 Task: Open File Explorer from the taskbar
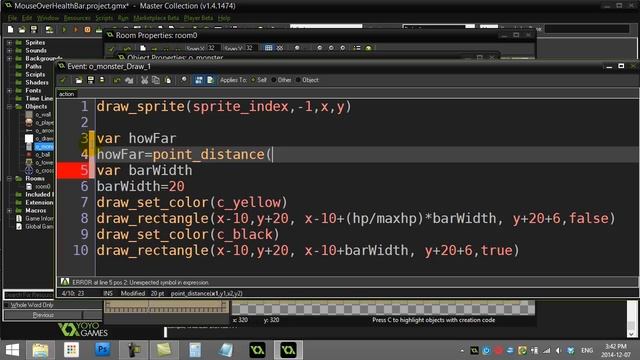tap(40, 350)
